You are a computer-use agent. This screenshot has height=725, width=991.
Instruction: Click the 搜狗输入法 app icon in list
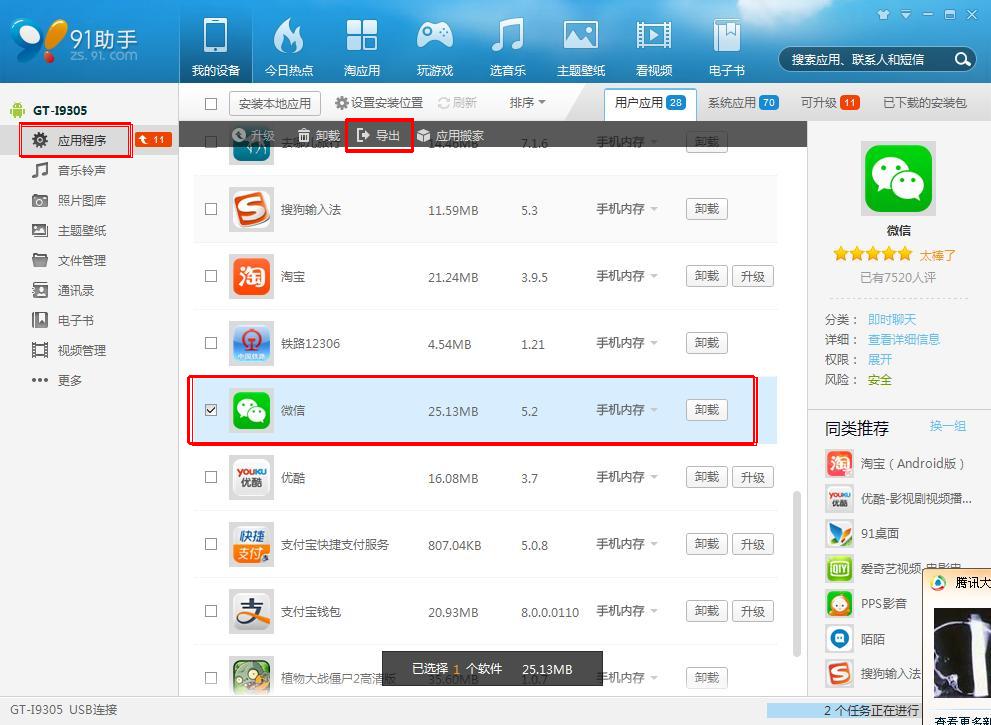(251, 209)
